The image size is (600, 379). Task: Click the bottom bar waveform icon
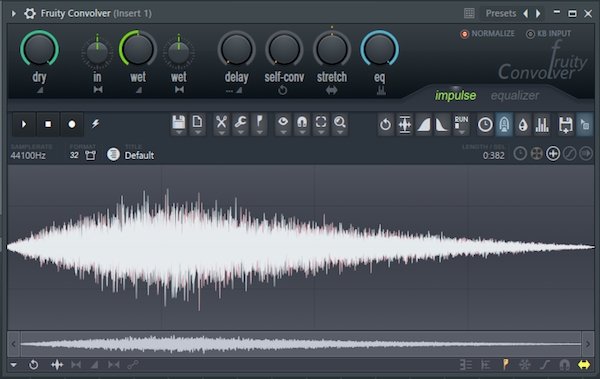[x=57, y=365]
